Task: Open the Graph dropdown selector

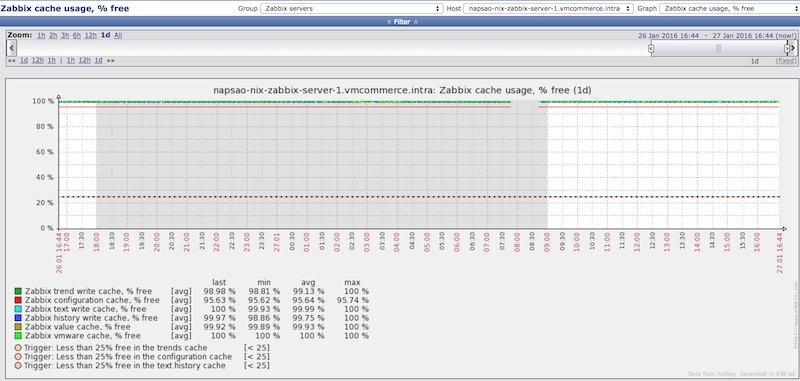Action: (x=728, y=9)
